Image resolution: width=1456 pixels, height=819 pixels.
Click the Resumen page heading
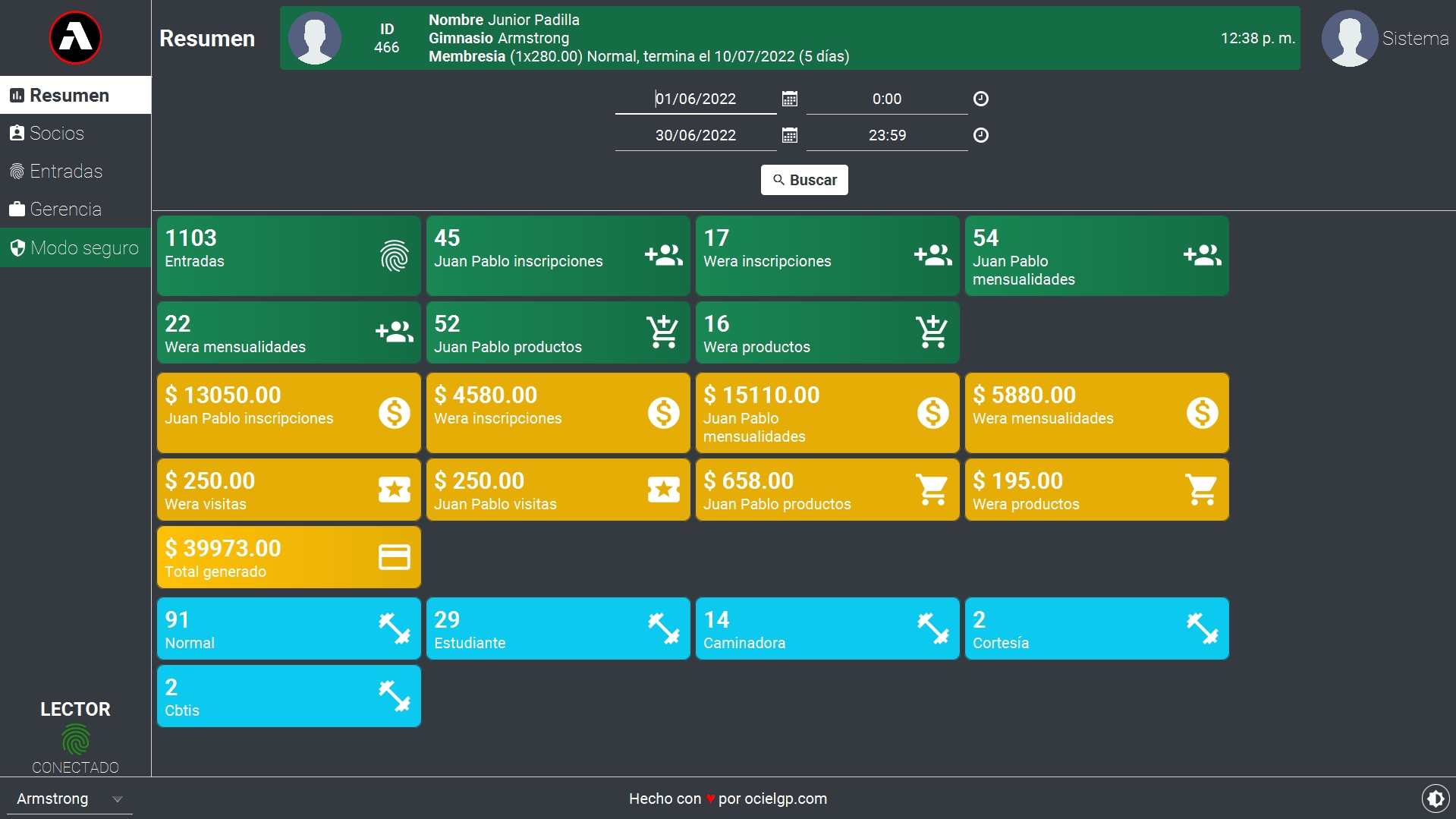pos(207,39)
